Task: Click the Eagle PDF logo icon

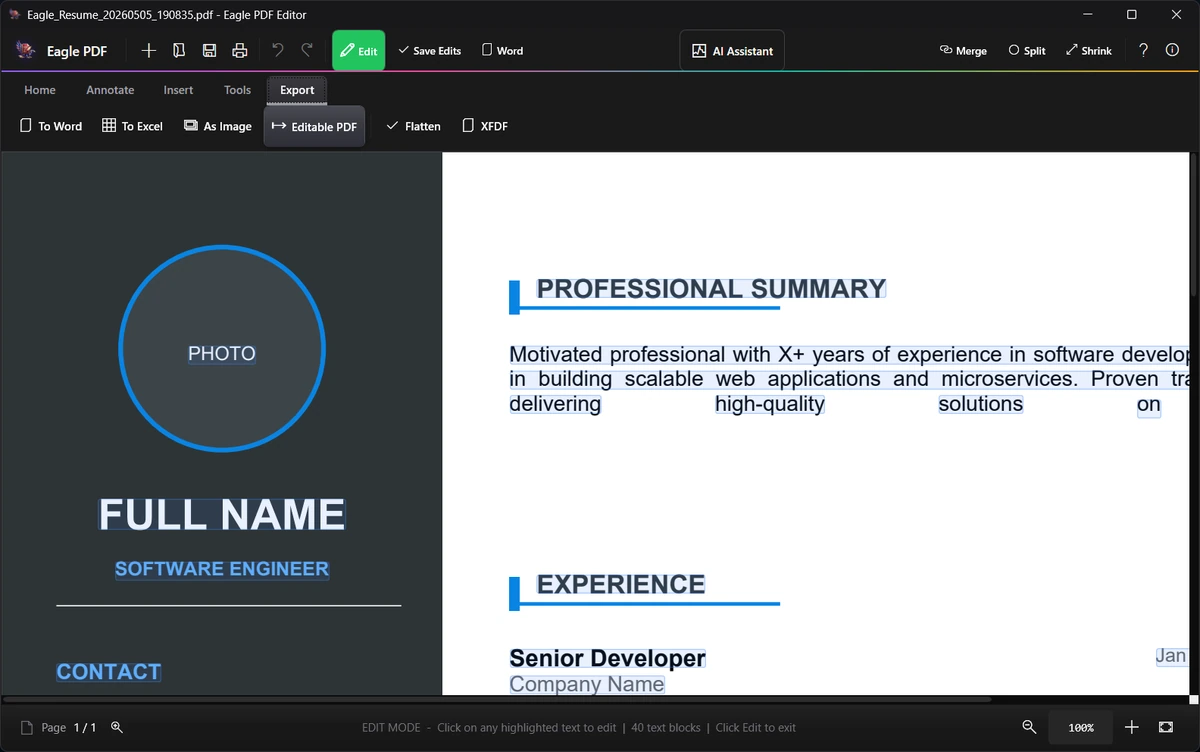Action: point(26,50)
